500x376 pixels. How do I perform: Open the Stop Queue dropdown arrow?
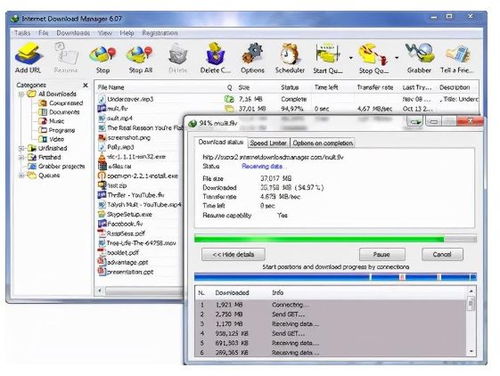[x=397, y=58]
